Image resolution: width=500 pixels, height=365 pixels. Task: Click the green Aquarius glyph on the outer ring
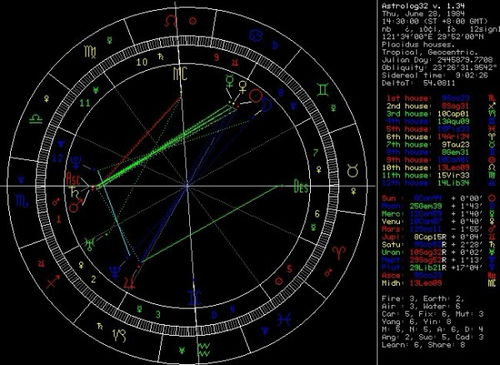point(204,349)
